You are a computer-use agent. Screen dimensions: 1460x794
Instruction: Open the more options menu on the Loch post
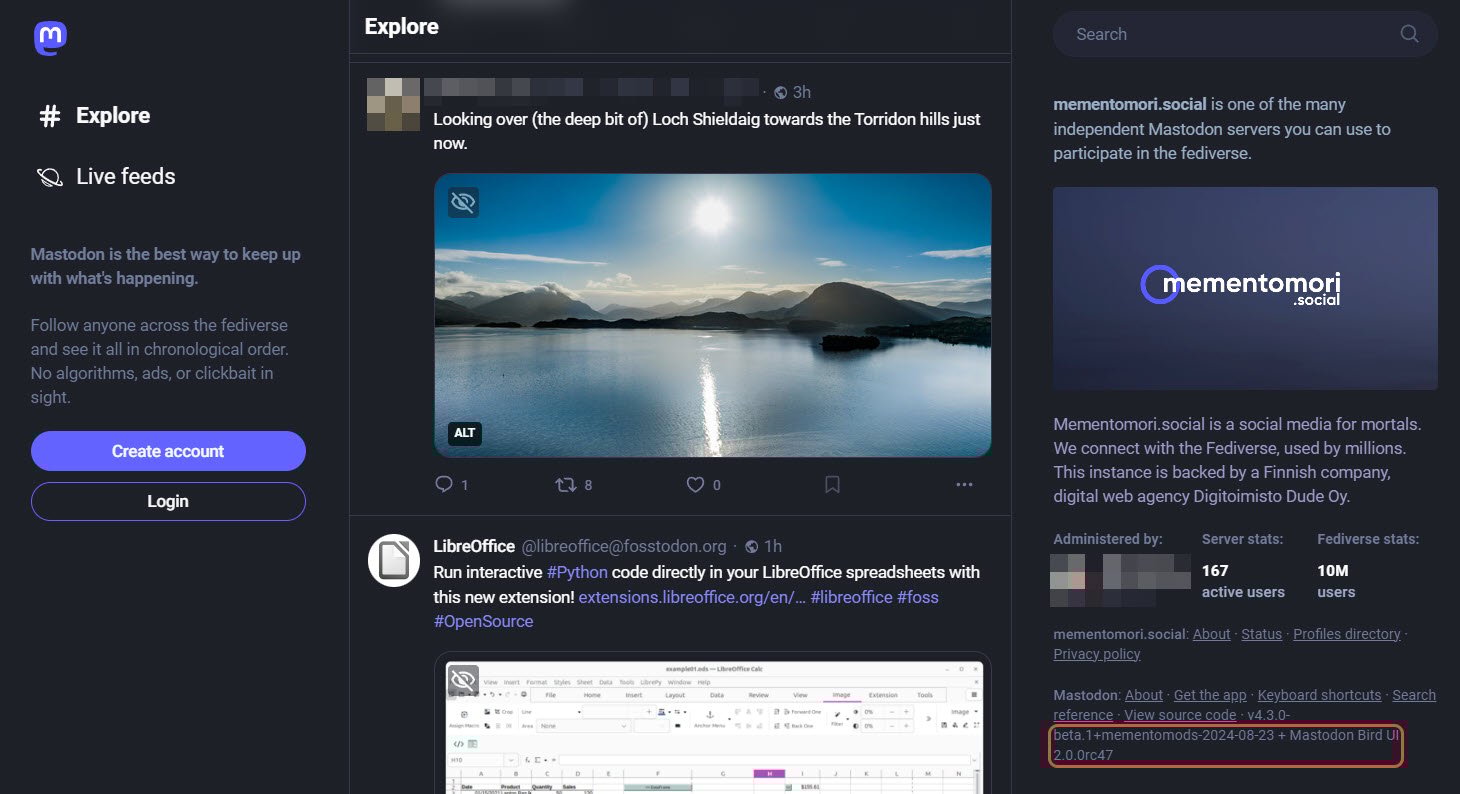pyautogui.click(x=964, y=484)
